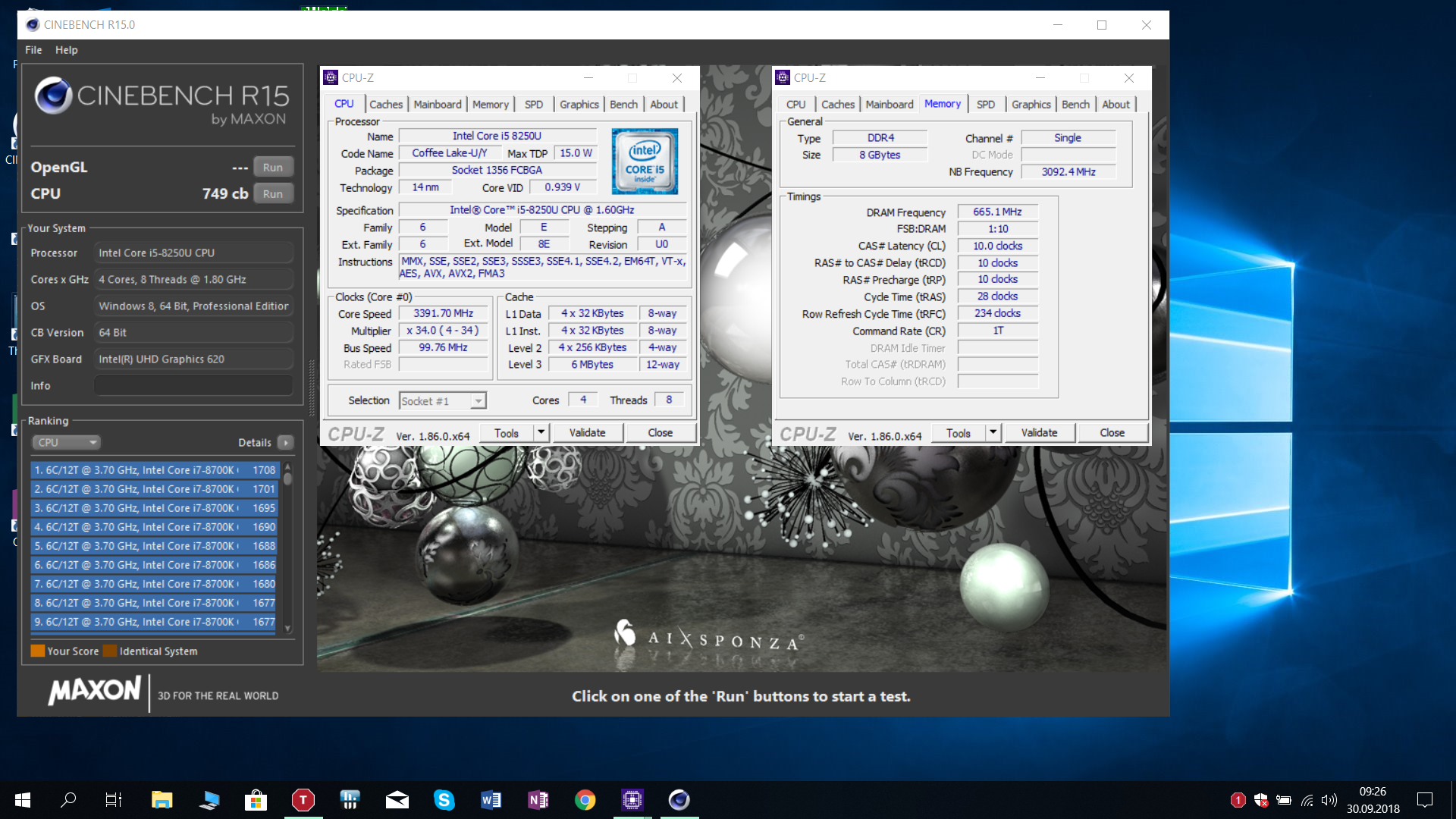Click the CPU-Z taskbar icon

point(632,799)
